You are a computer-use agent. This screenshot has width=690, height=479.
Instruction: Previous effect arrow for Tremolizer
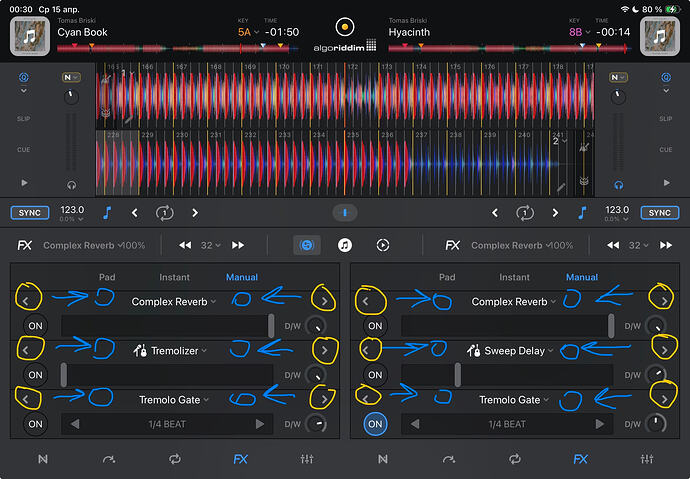point(26,351)
